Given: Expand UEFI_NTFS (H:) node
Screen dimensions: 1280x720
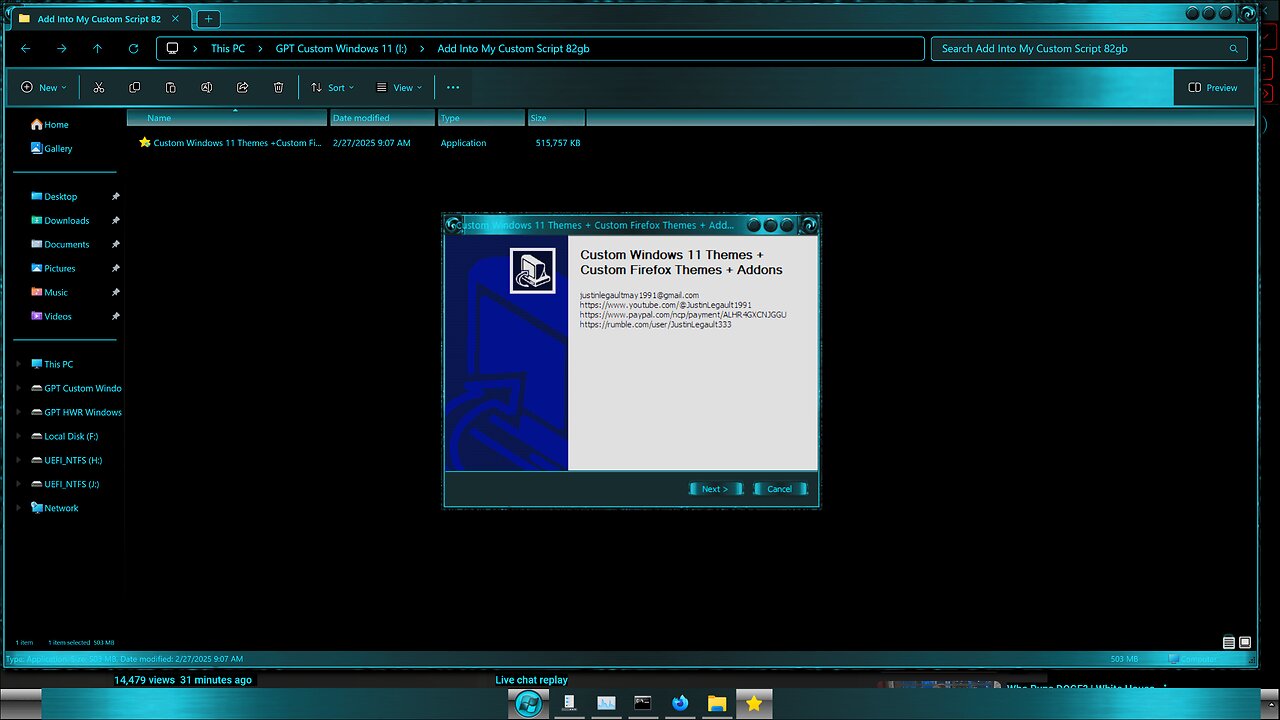Looking at the screenshot, I should click(18, 460).
